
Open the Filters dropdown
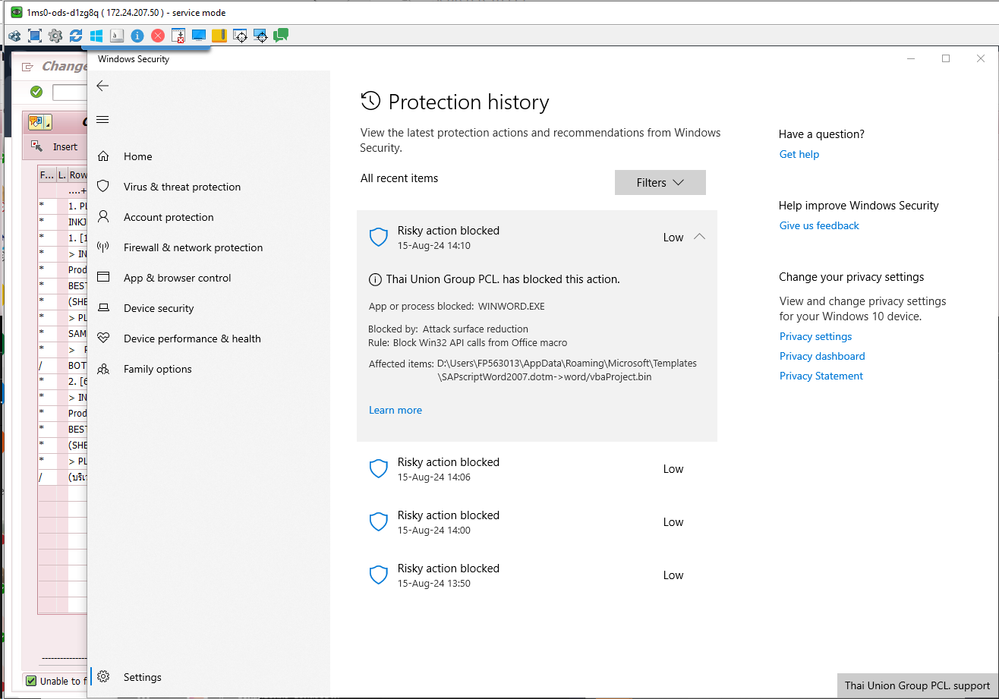pos(660,182)
